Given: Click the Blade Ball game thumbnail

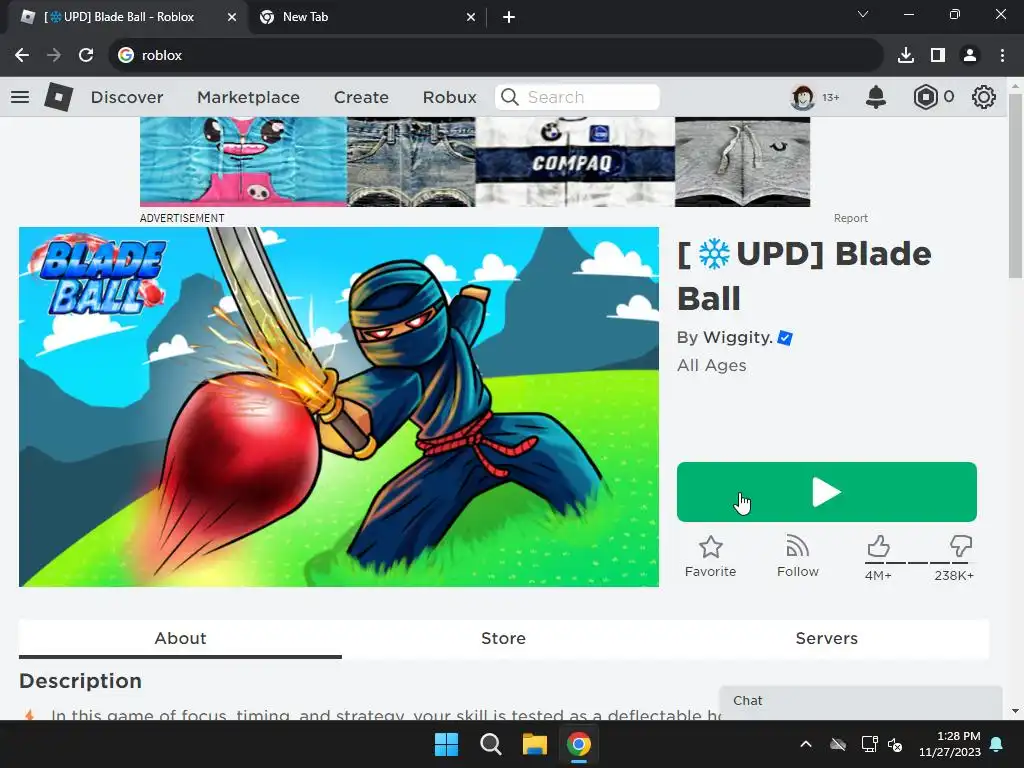Looking at the screenshot, I should 339,407.
